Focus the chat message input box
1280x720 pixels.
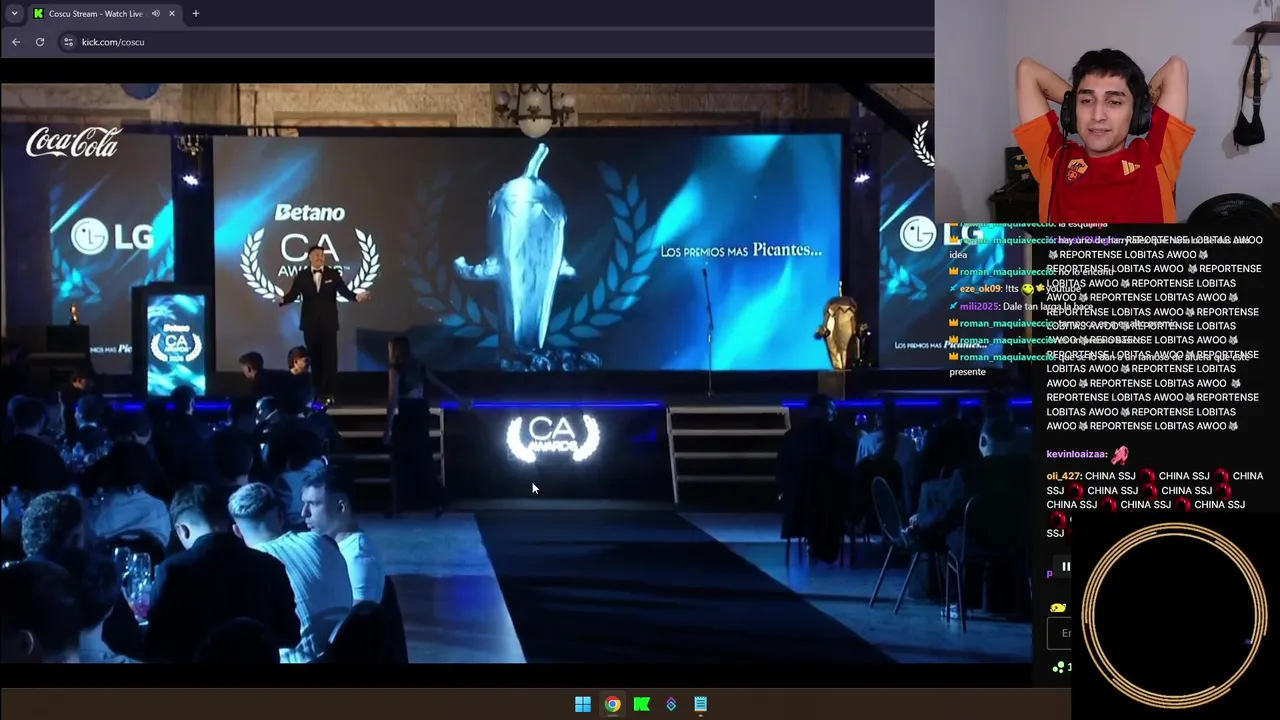1060,633
